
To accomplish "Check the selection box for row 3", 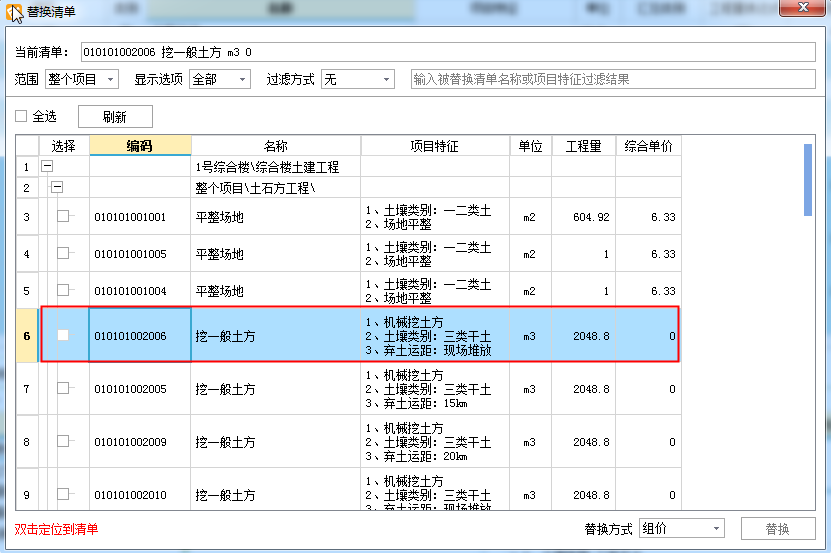I will point(64,217).
